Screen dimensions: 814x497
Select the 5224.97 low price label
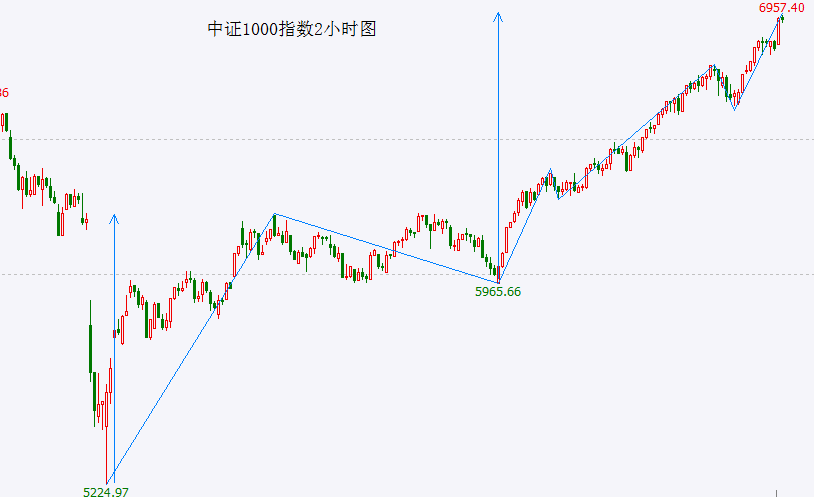tap(105, 491)
